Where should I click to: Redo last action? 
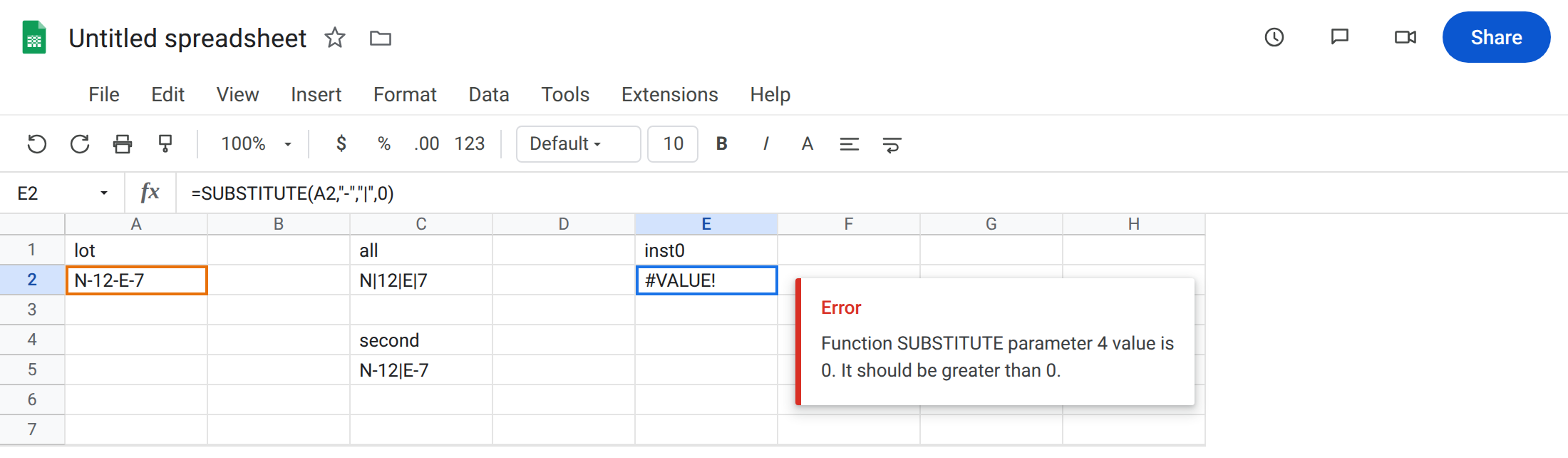pos(80,144)
